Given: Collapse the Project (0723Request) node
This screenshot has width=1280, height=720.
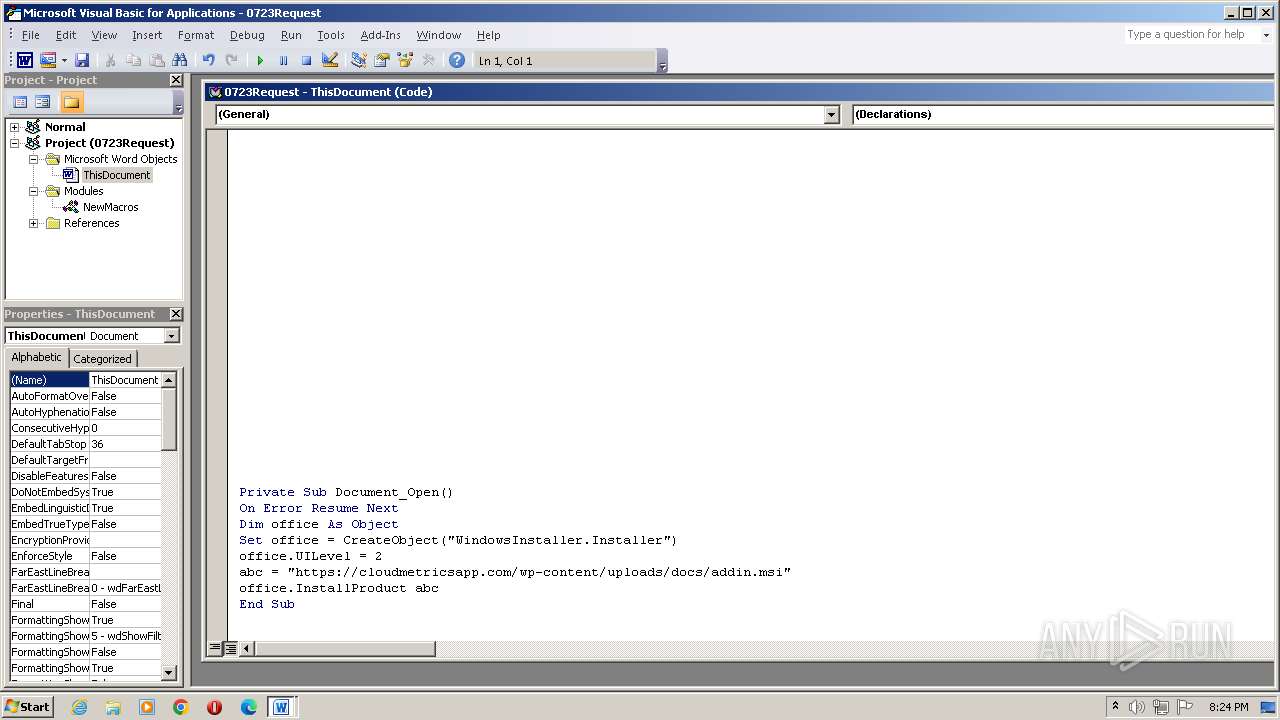Looking at the screenshot, I should [14, 143].
